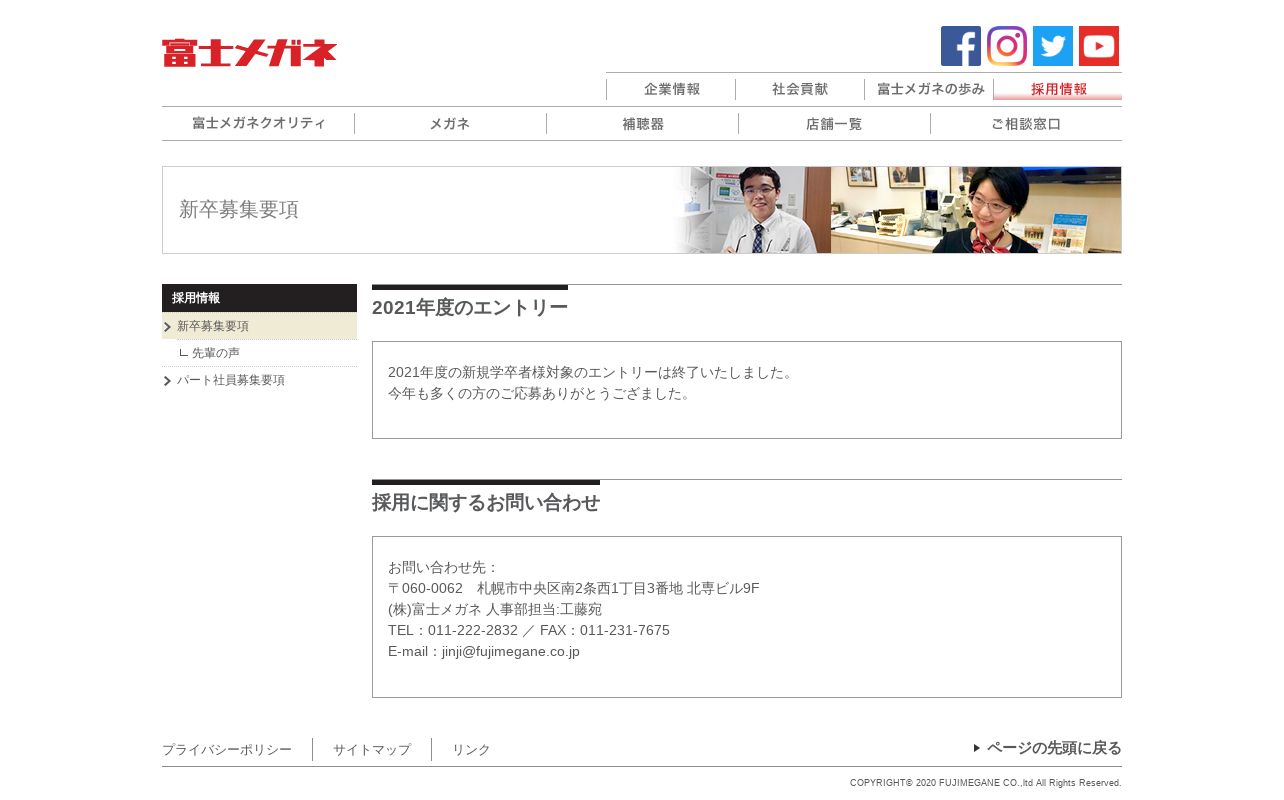Image resolution: width=1284 pixels, height=800 pixels.
Task: Click the 採用に関するお問い合わせ heading
Action: [x=486, y=502]
